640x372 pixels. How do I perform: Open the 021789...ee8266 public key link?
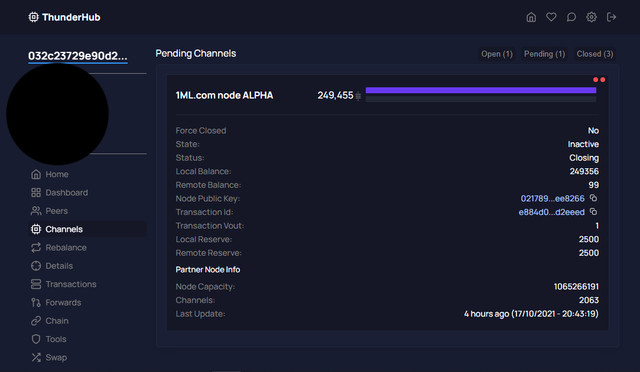552,198
